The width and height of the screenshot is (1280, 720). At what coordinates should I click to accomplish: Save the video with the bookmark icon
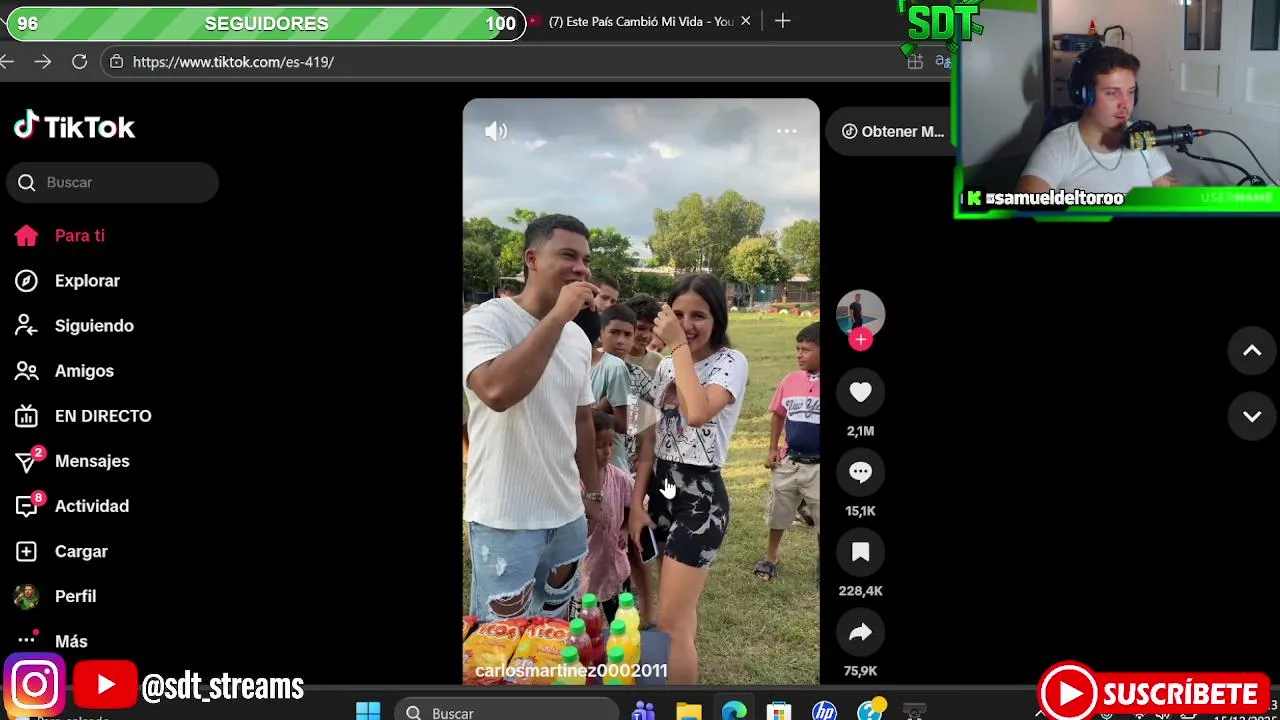(x=860, y=552)
